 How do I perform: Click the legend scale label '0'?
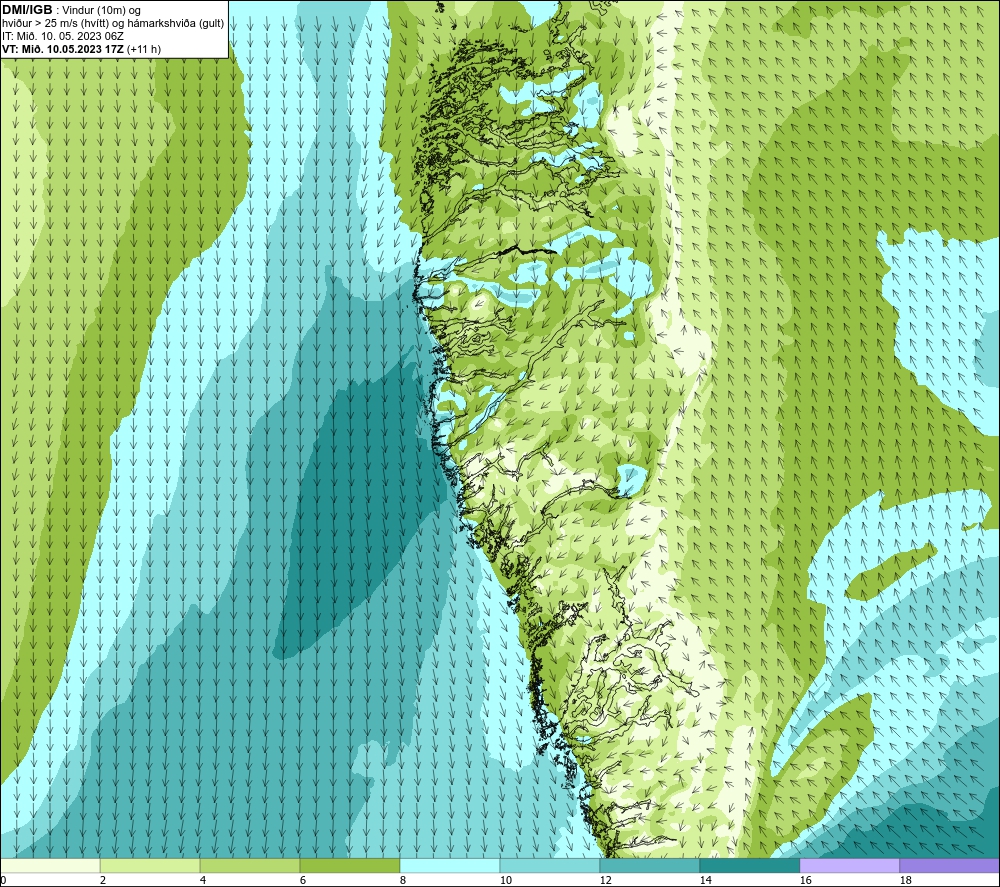(x=4, y=880)
